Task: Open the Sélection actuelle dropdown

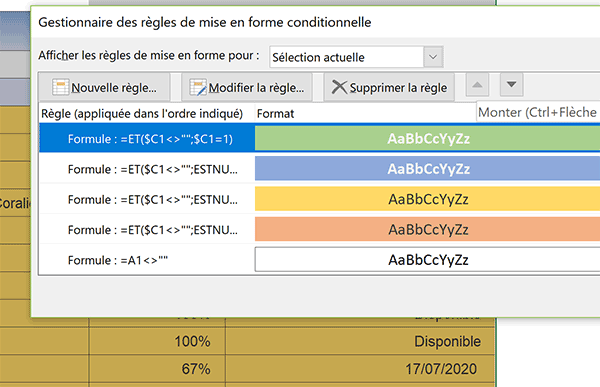Action: click(433, 57)
